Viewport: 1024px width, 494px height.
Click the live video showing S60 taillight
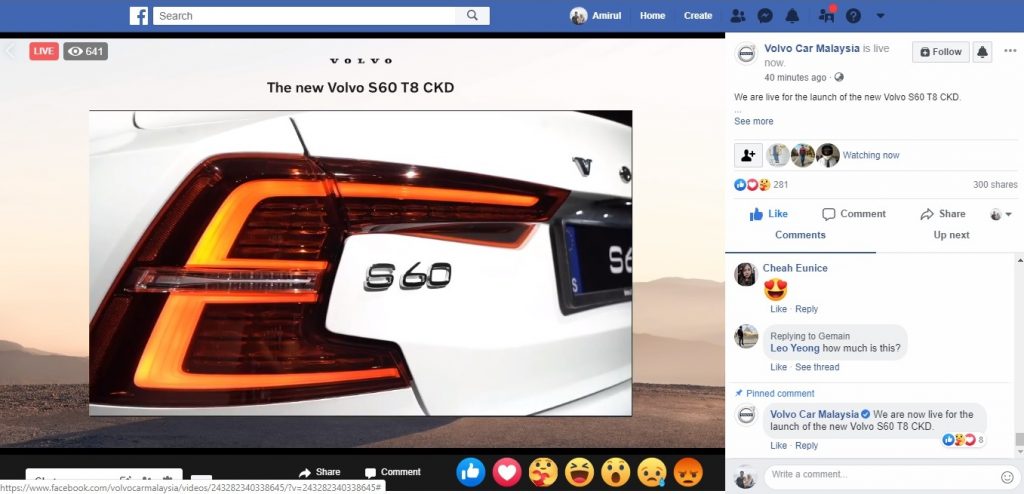click(360, 263)
